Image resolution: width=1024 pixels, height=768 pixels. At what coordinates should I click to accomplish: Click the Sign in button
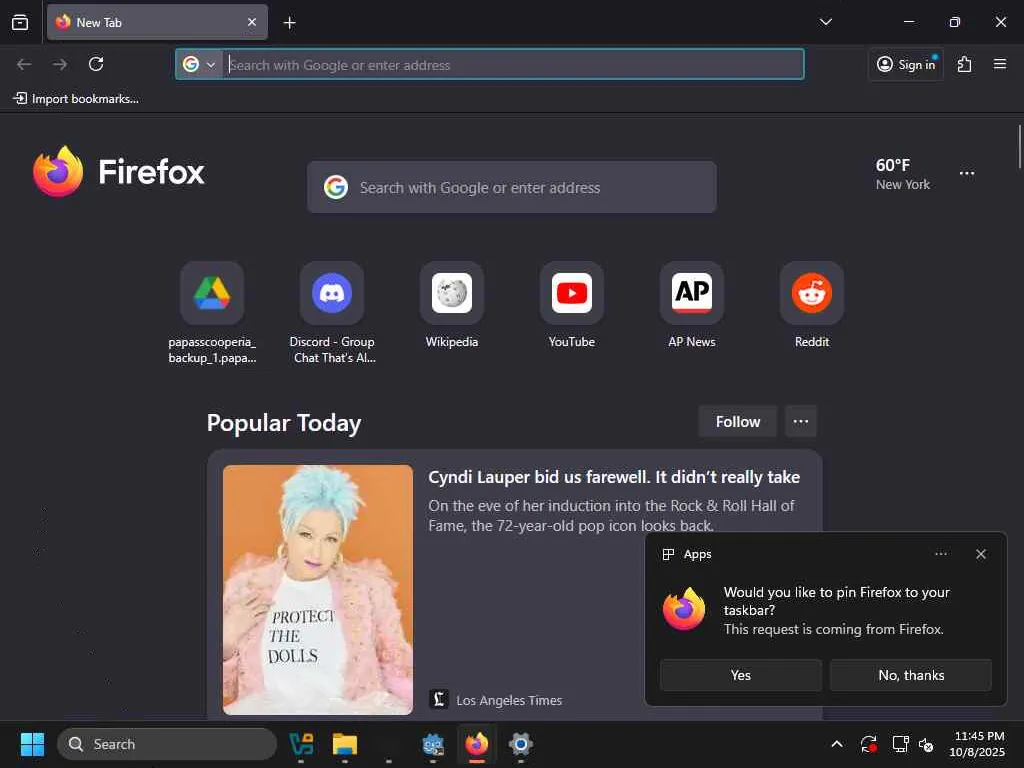pyautogui.click(x=906, y=64)
